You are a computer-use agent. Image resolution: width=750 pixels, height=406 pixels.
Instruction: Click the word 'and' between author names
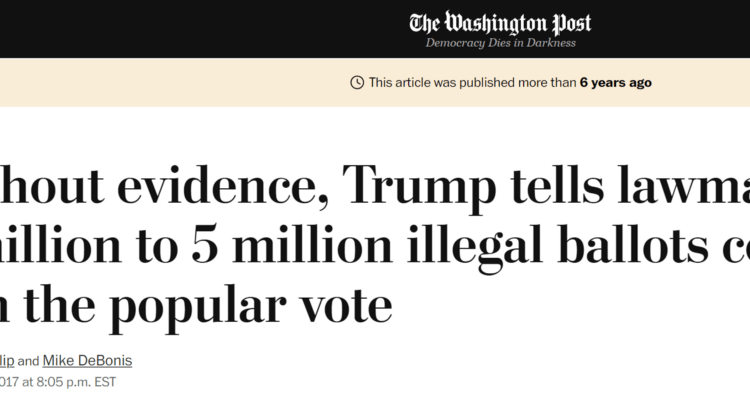(x=28, y=361)
